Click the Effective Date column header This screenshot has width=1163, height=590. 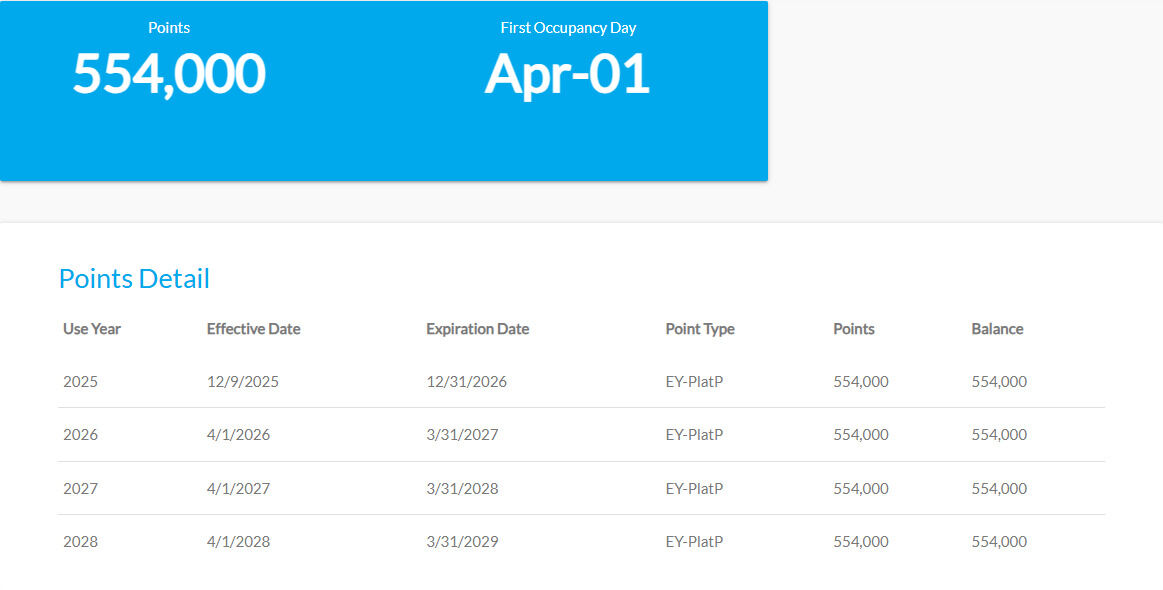254,329
